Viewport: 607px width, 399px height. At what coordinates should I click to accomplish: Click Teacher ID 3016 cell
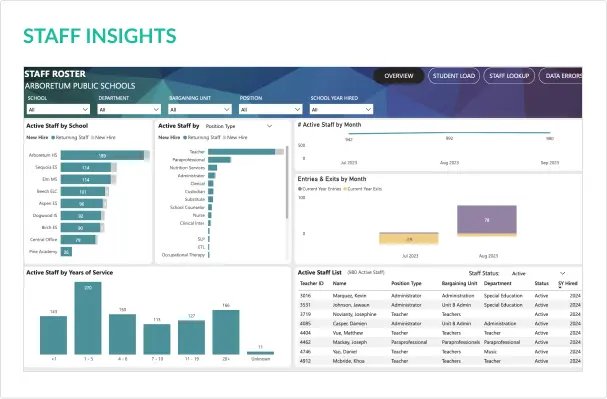305,296
